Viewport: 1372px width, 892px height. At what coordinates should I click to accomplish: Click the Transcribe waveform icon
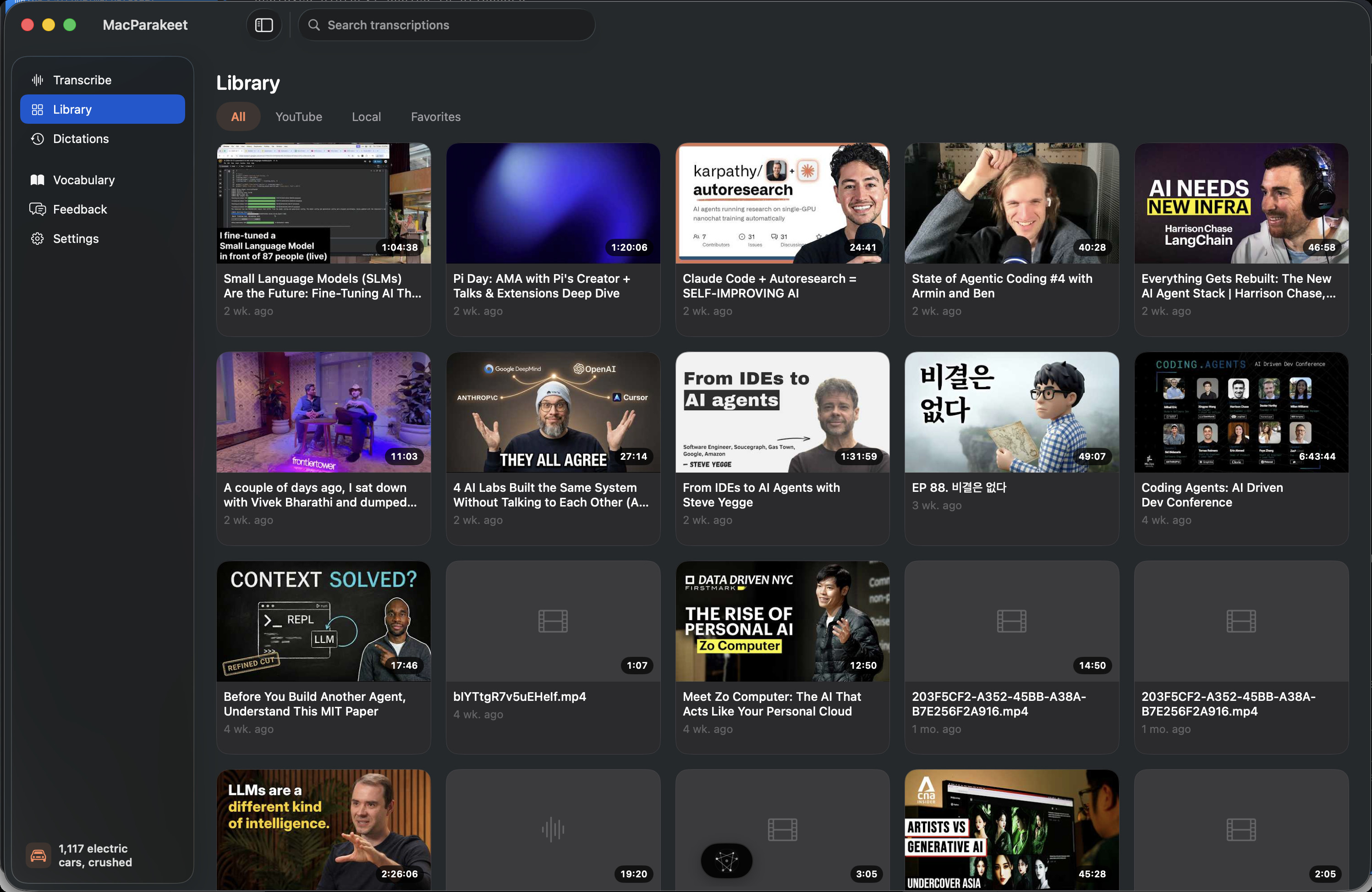[x=38, y=80]
